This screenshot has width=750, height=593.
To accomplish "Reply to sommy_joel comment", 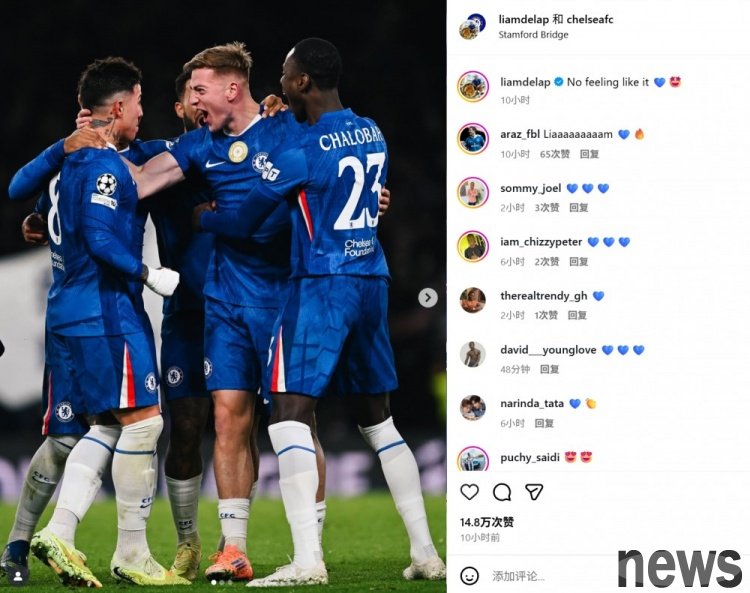I will [x=578, y=208].
